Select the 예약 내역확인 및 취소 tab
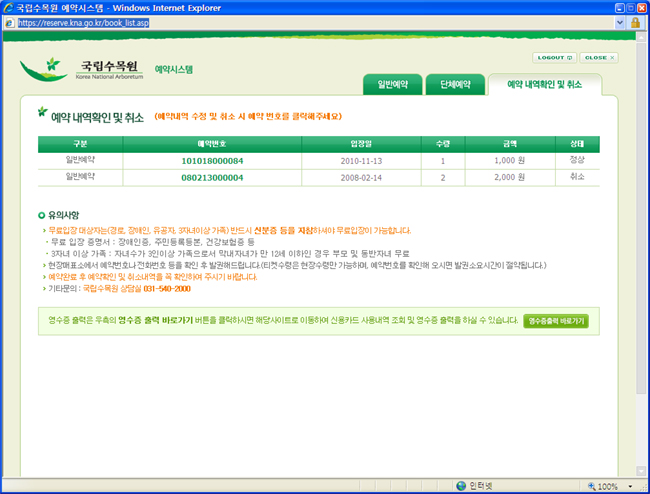The width and height of the screenshot is (650, 494). pos(545,85)
